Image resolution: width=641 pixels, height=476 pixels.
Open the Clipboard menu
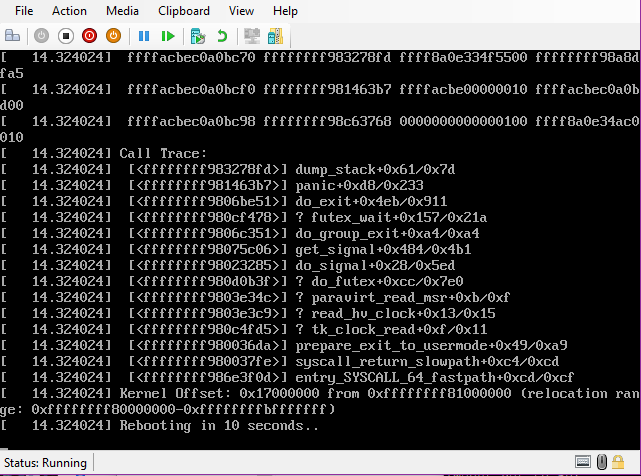pos(184,11)
